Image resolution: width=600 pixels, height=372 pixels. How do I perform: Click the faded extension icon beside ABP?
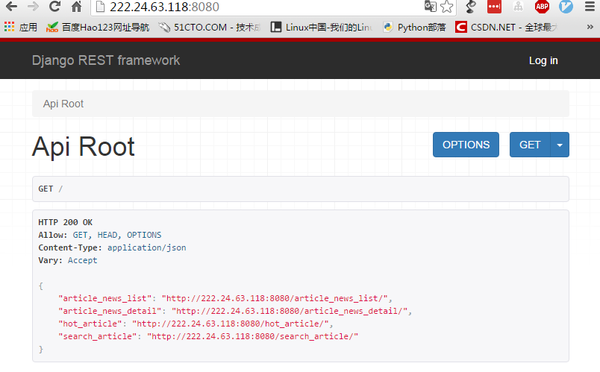click(518, 7)
